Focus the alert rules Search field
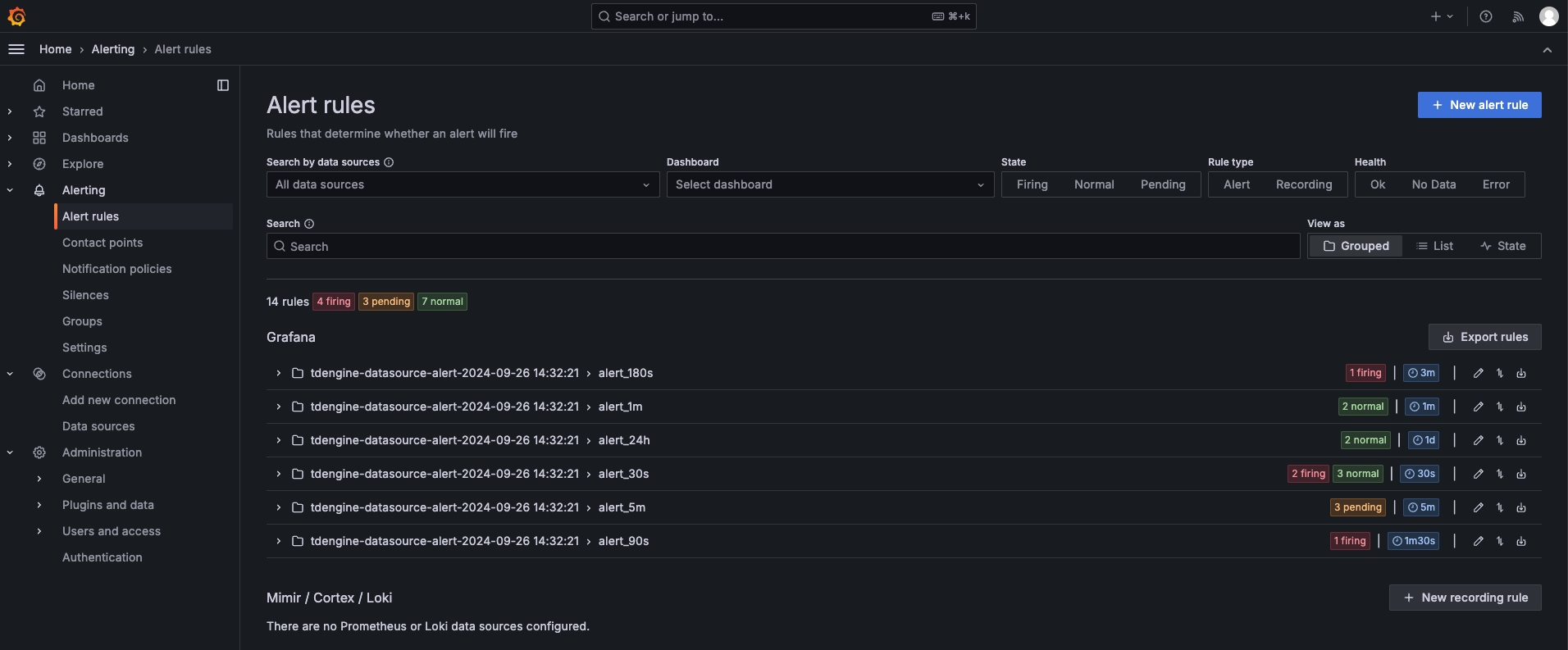Viewport: 1568px width, 650px height. 783,246
